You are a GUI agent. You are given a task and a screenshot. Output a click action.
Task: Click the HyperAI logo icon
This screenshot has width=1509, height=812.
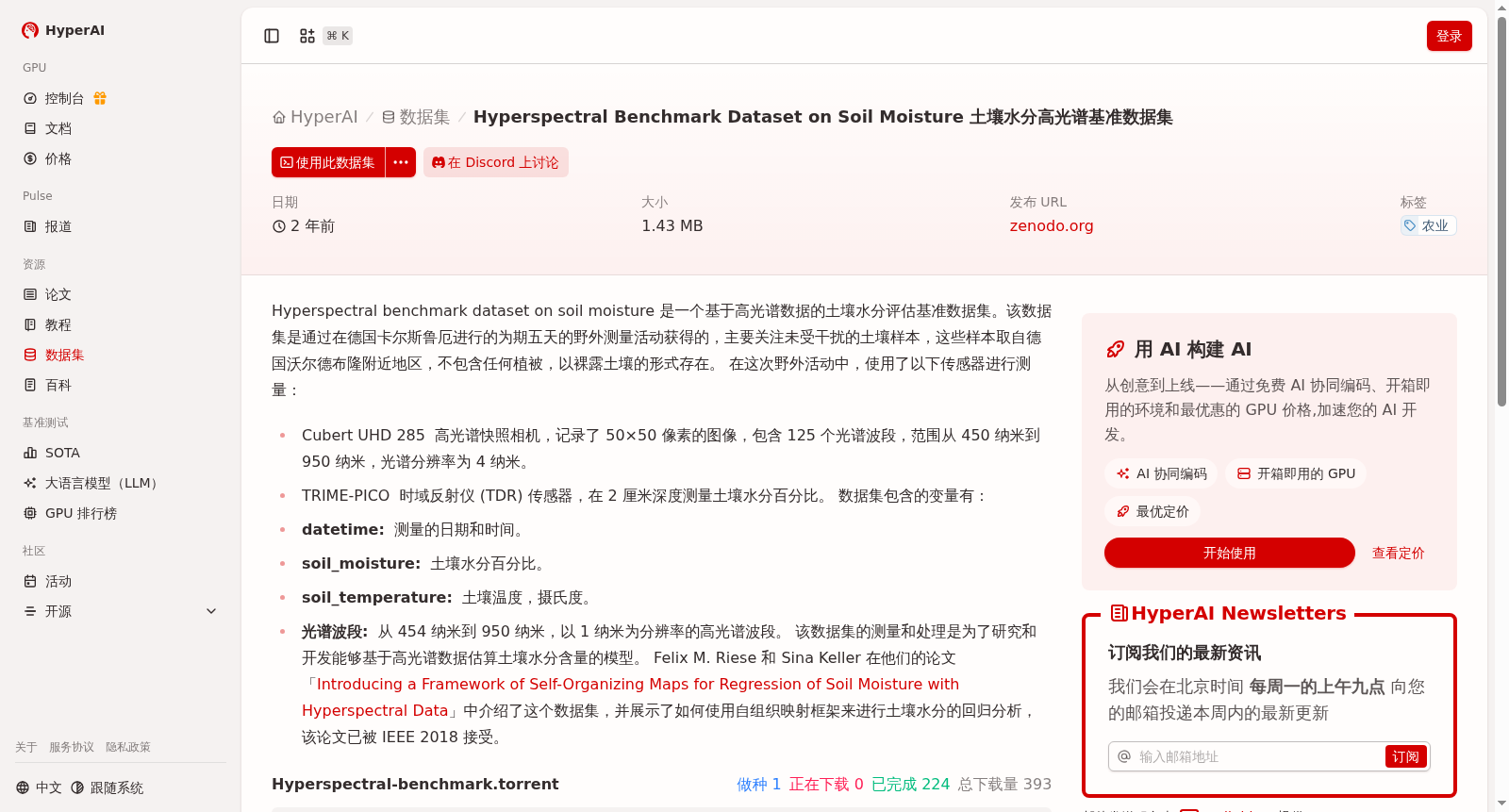[30, 30]
